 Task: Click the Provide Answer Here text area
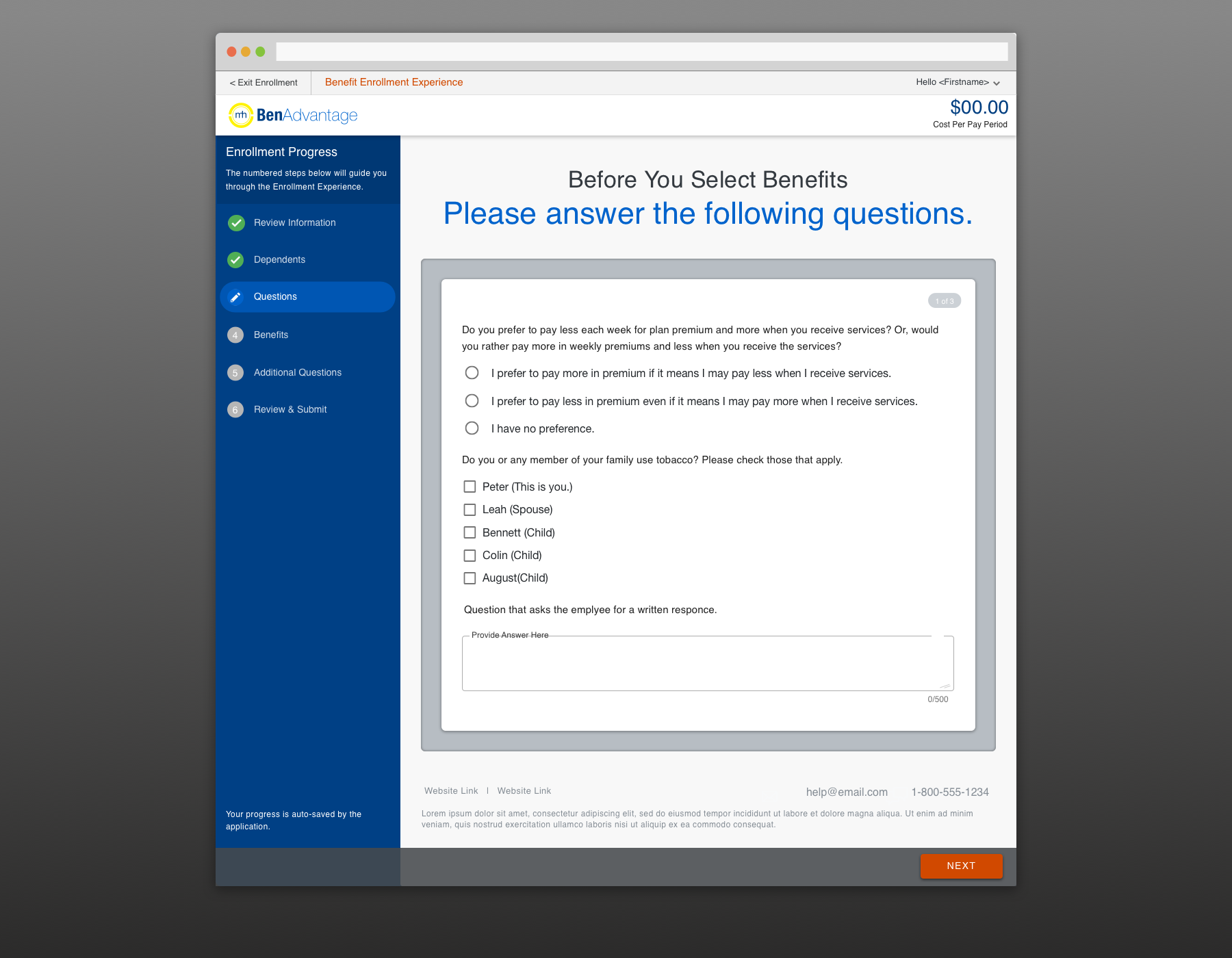coord(708,664)
